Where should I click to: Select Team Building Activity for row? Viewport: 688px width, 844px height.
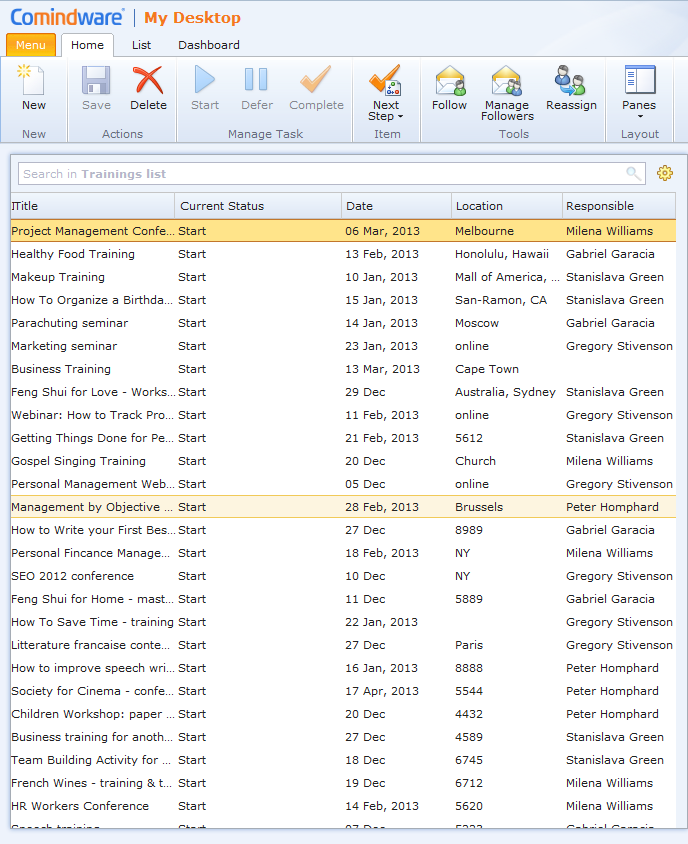click(x=343, y=760)
